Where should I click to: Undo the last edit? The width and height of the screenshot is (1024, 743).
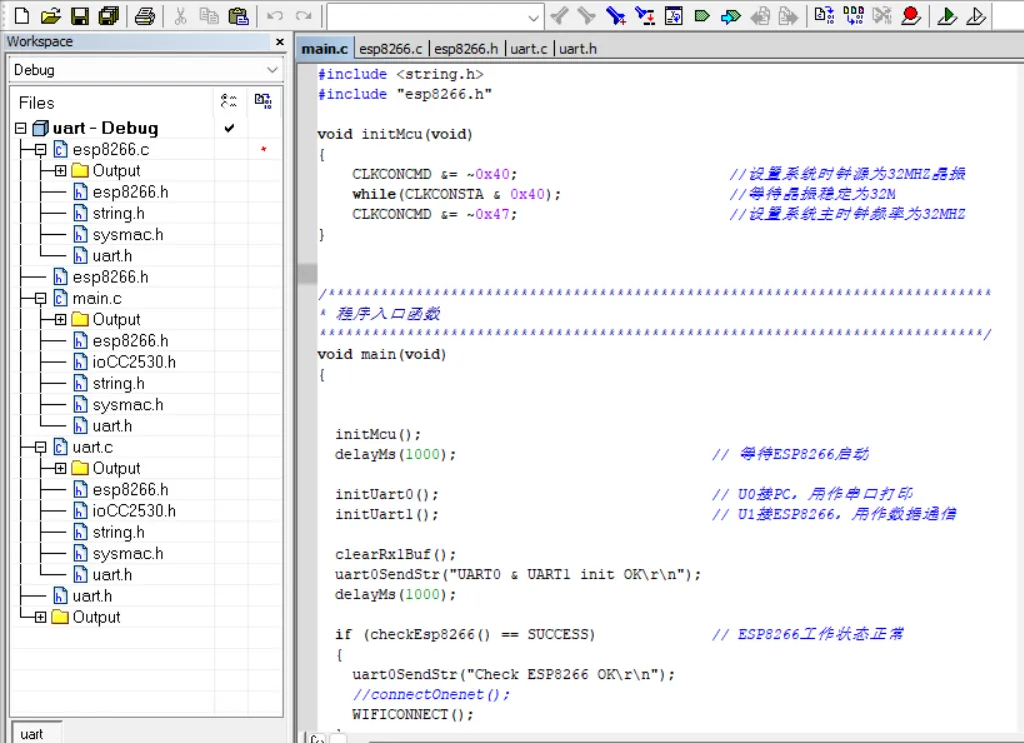coord(275,16)
